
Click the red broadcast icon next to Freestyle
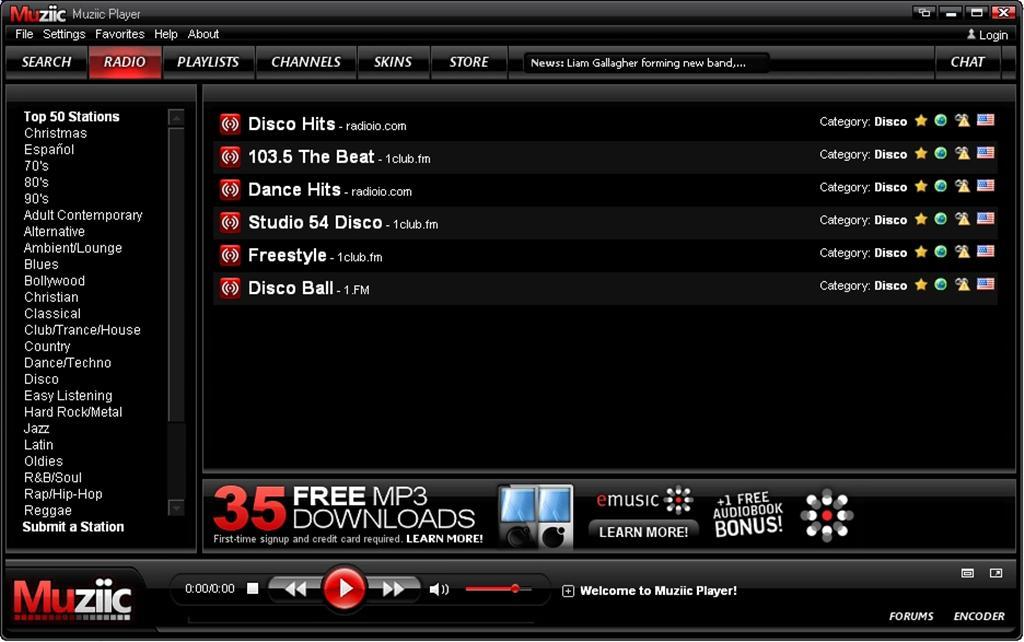pyautogui.click(x=229, y=255)
